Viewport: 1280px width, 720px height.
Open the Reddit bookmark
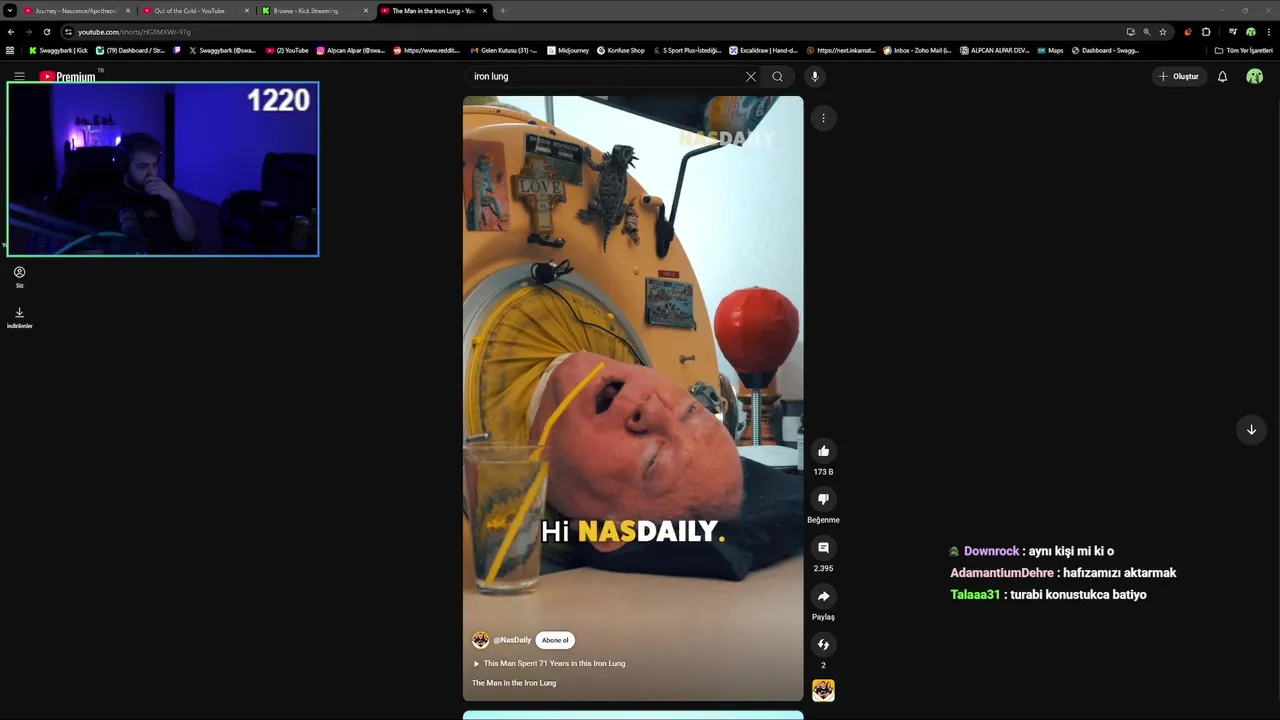(x=427, y=50)
